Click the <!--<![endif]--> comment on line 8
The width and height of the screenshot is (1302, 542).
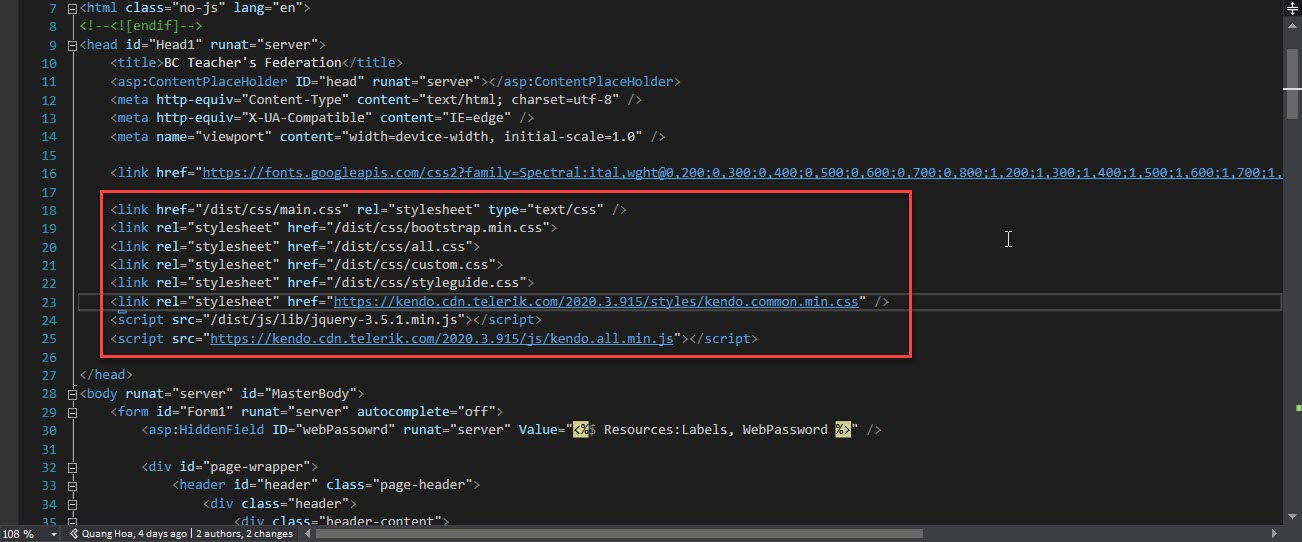tap(141, 27)
